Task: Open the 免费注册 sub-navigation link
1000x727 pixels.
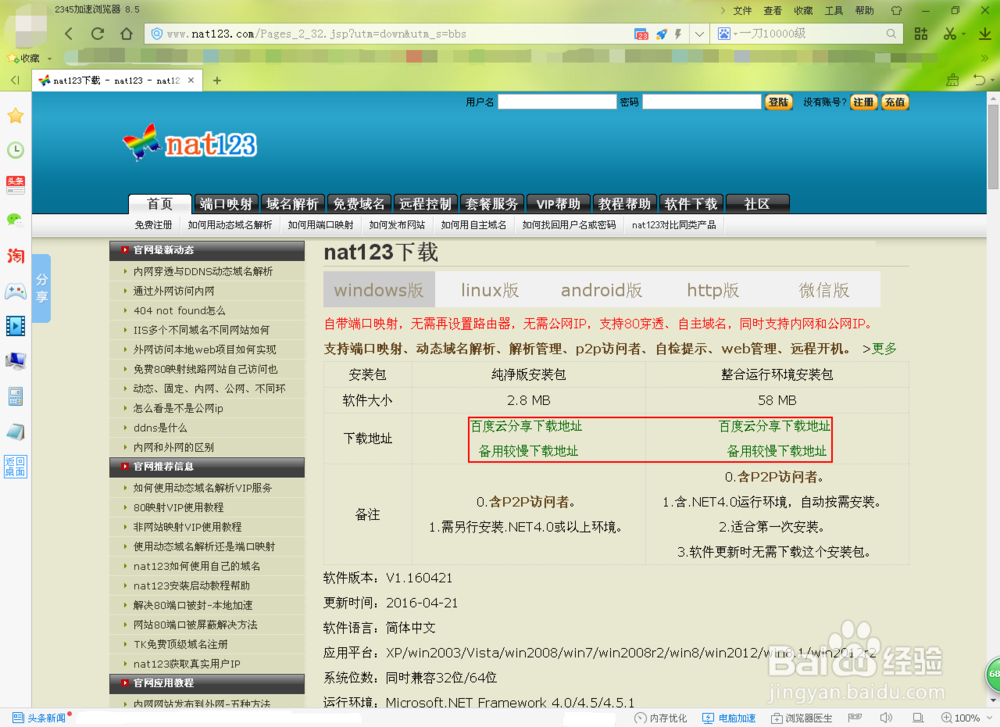Action: click(x=153, y=225)
